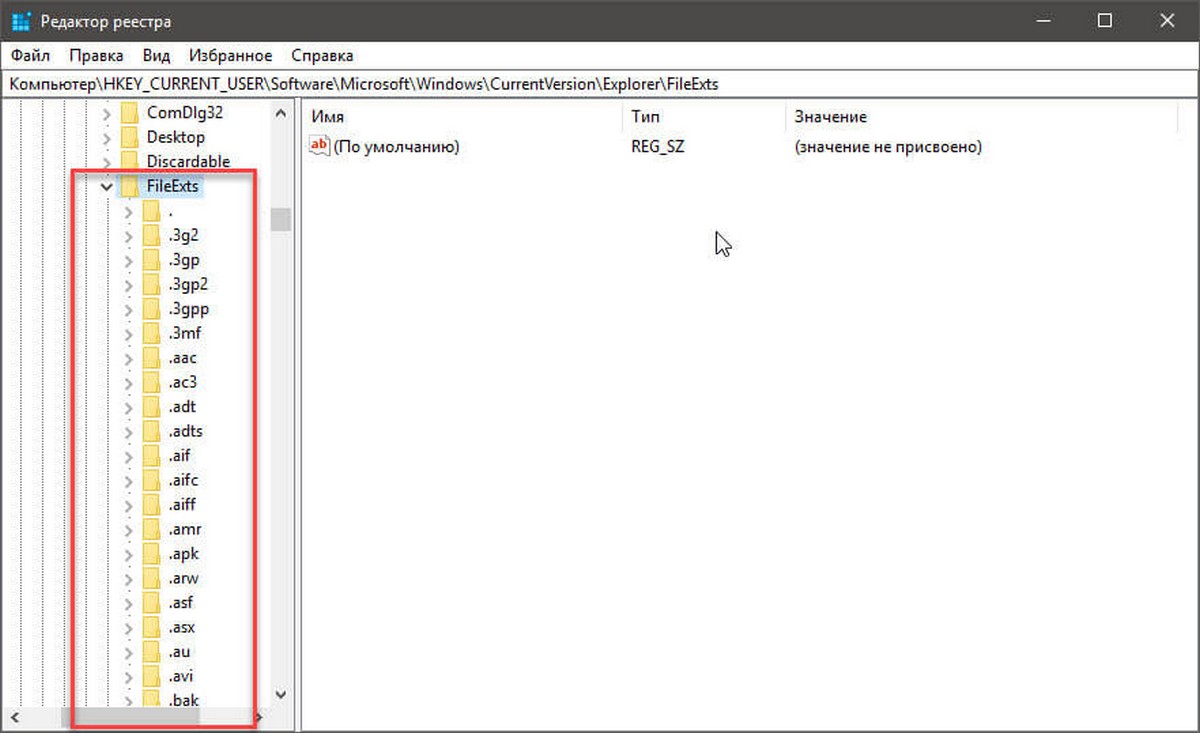Click the REG_SZ type cell
The image size is (1200, 733).
[658, 147]
